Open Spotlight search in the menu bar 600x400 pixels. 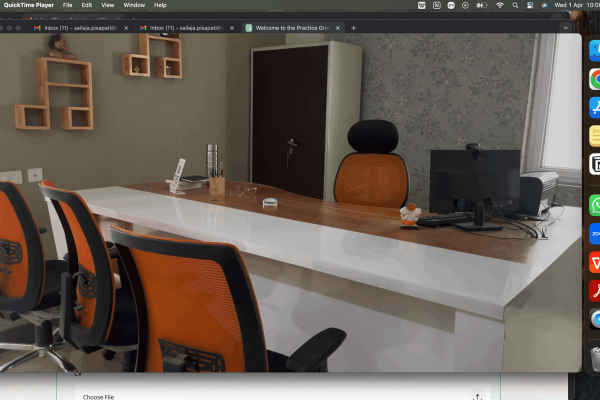click(x=515, y=5)
